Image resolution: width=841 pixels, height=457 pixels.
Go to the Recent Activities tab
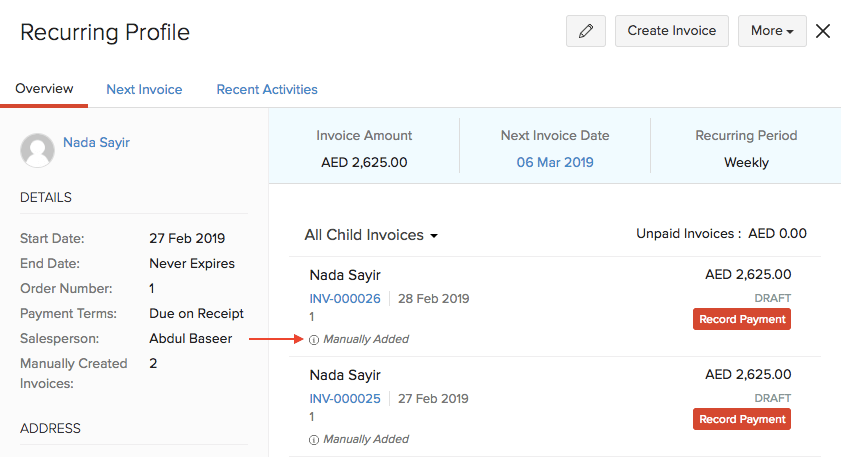click(x=267, y=90)
